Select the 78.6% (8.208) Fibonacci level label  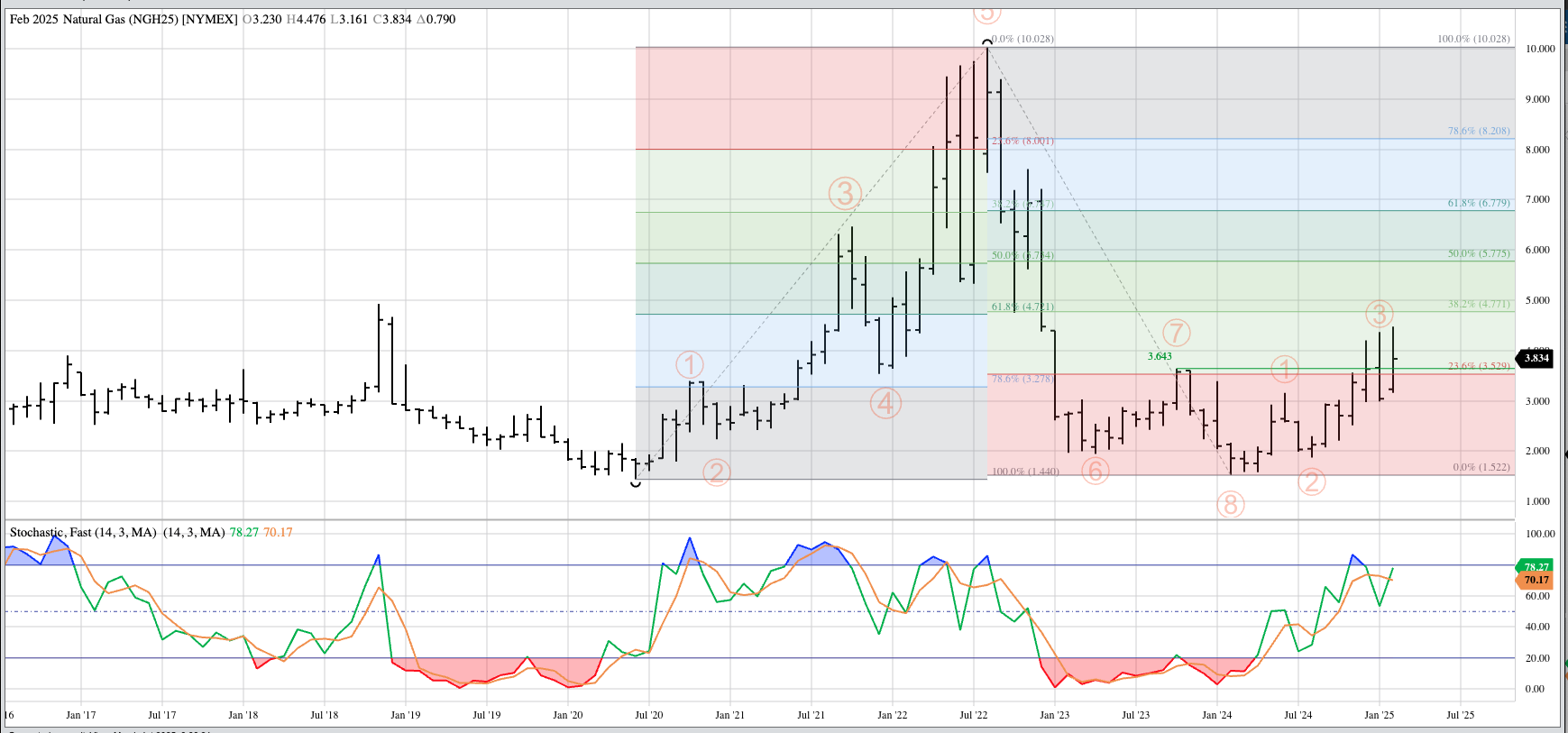point(1478,131)
